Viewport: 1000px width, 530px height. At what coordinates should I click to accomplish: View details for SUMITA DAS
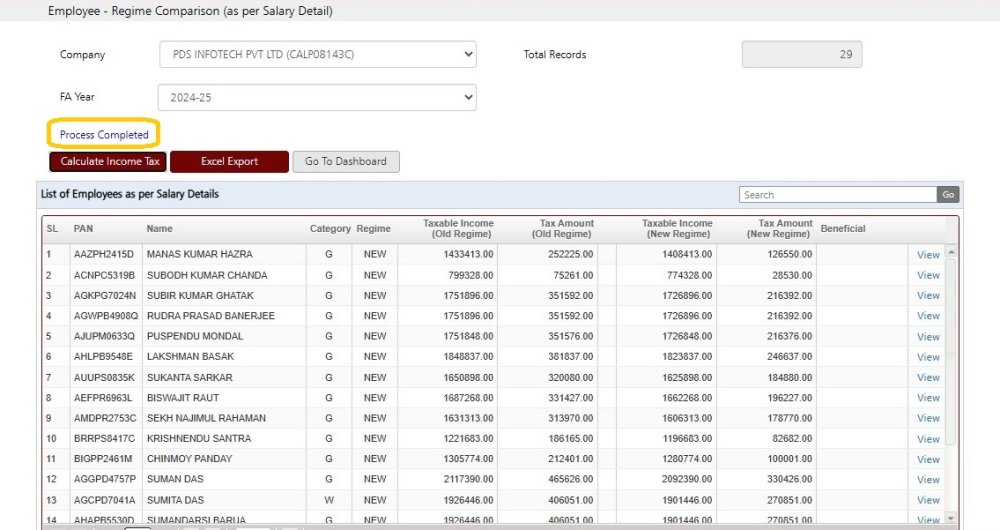[x=928, y=500]
